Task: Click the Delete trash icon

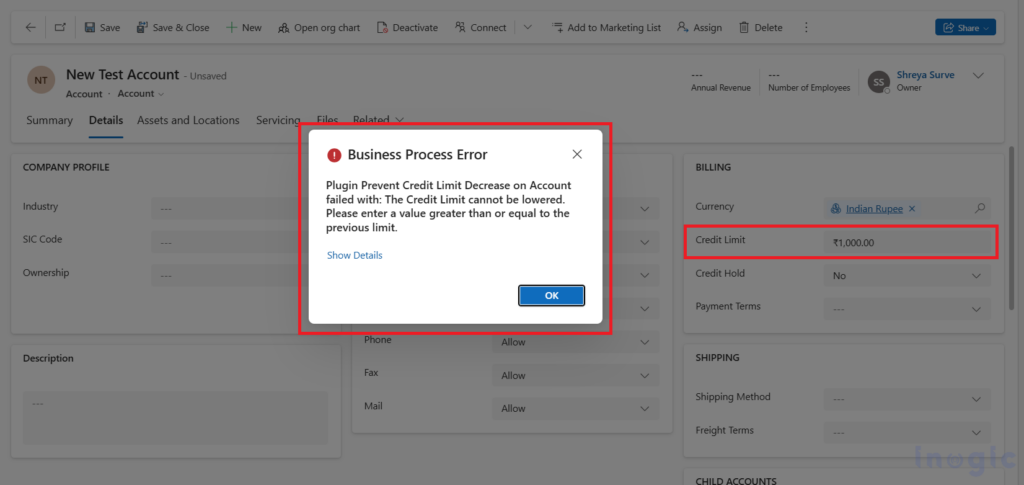Action: pyautogui.click(x=745, y=28)
